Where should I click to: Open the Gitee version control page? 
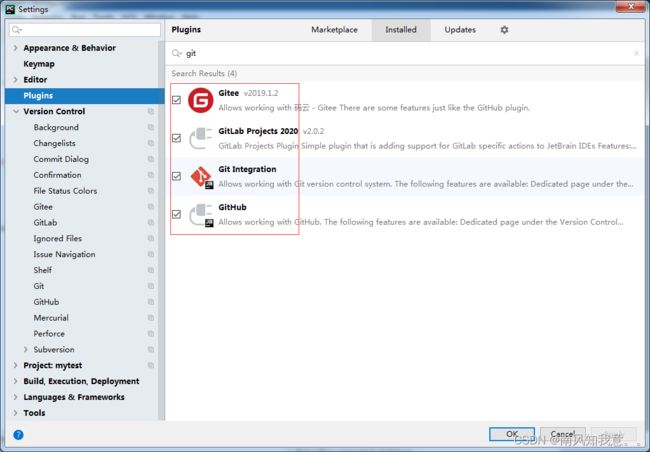(x=43, y=207)
